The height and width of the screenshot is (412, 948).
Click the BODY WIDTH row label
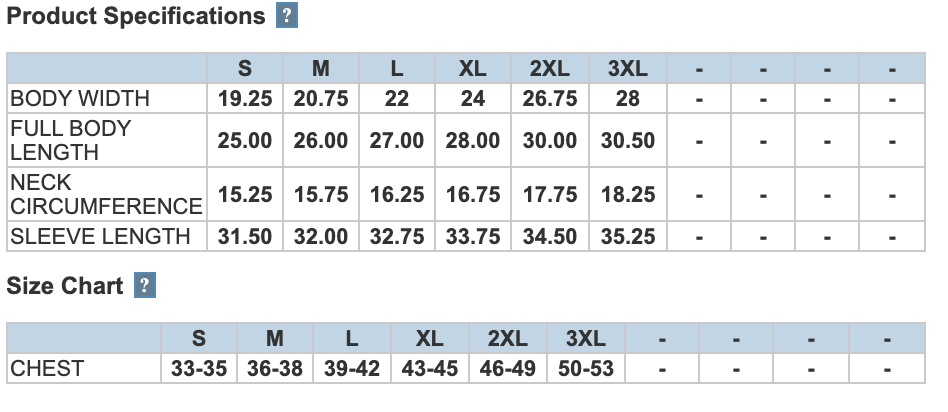(x=80, y=98)
